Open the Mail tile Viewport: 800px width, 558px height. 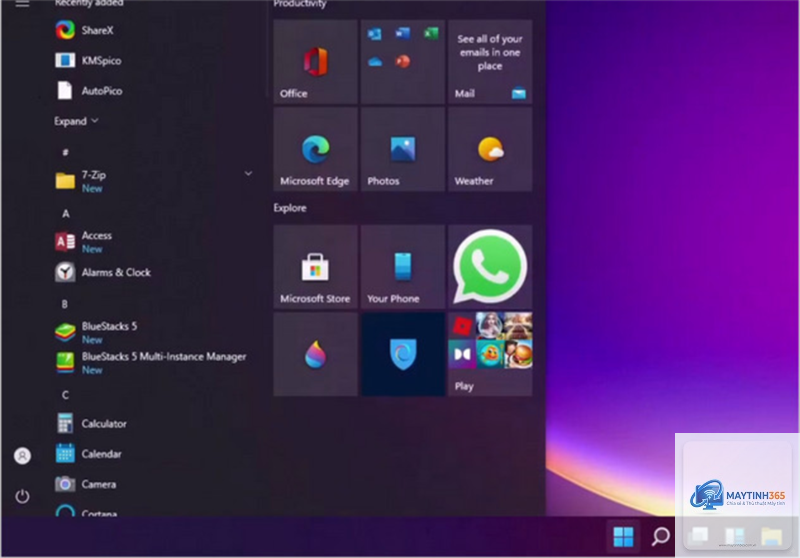490,62
